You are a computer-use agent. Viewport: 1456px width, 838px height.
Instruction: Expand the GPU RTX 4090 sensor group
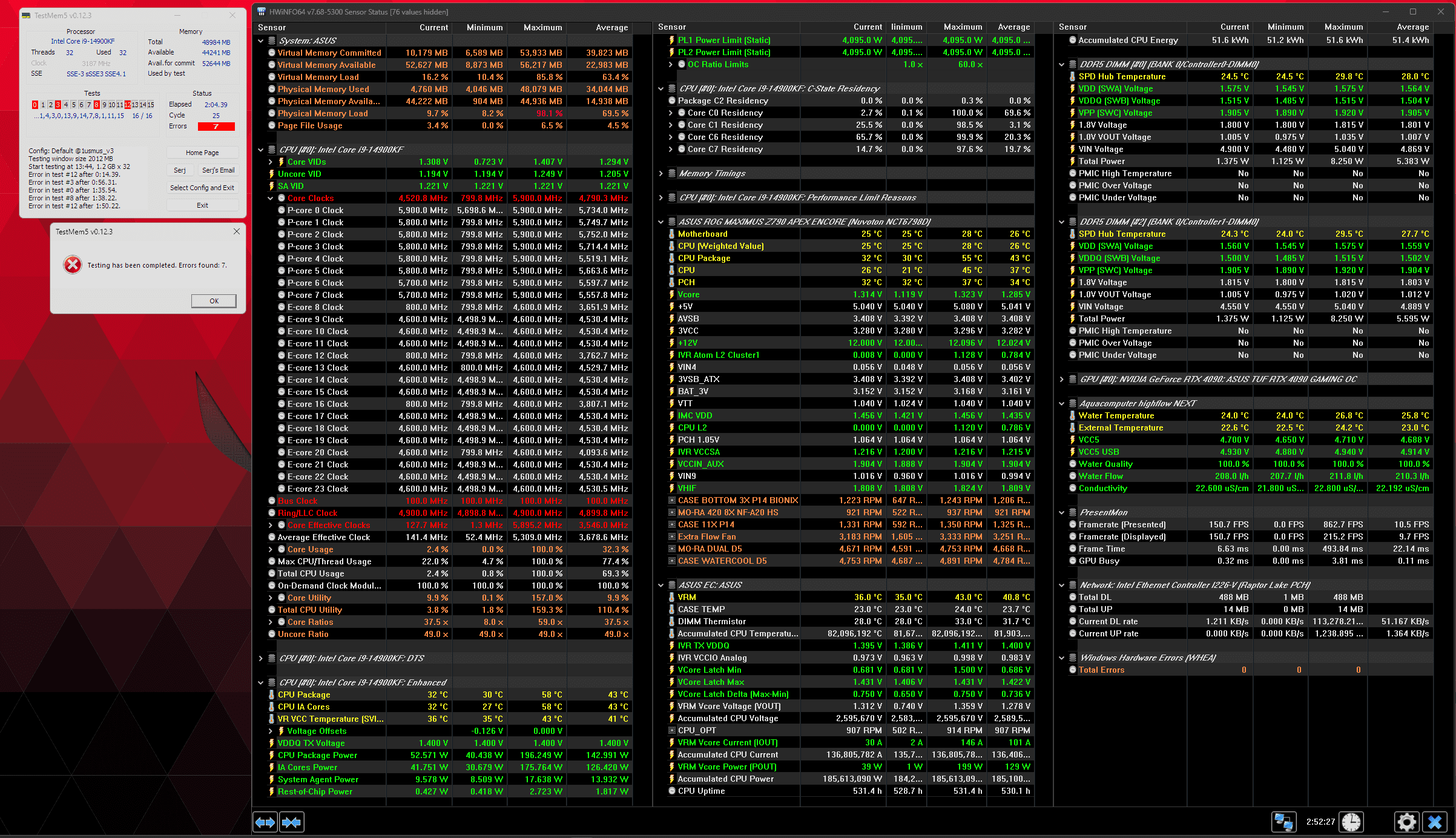[1062, 379]
